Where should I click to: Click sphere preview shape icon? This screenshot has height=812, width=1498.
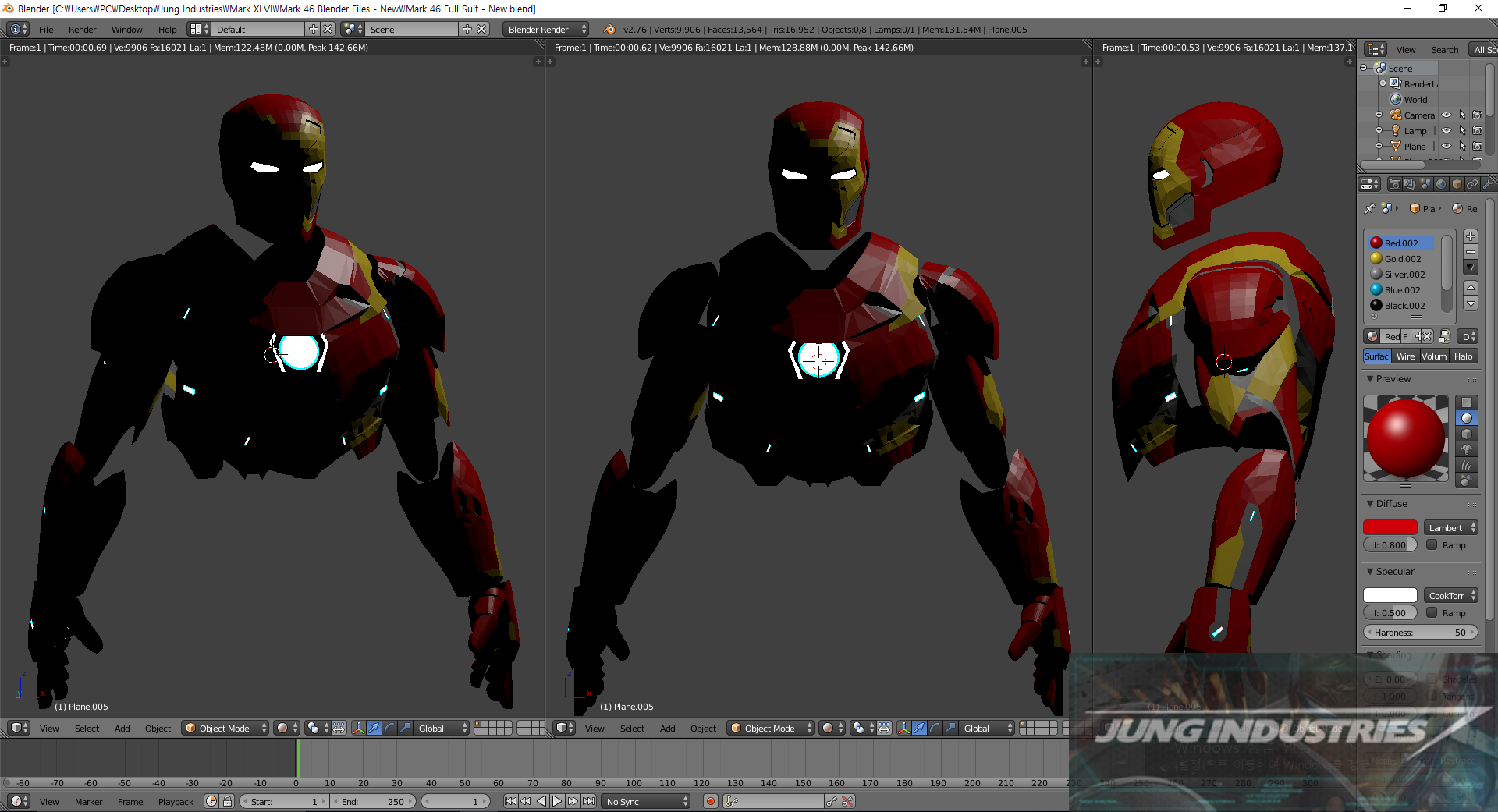[1467, 418]
